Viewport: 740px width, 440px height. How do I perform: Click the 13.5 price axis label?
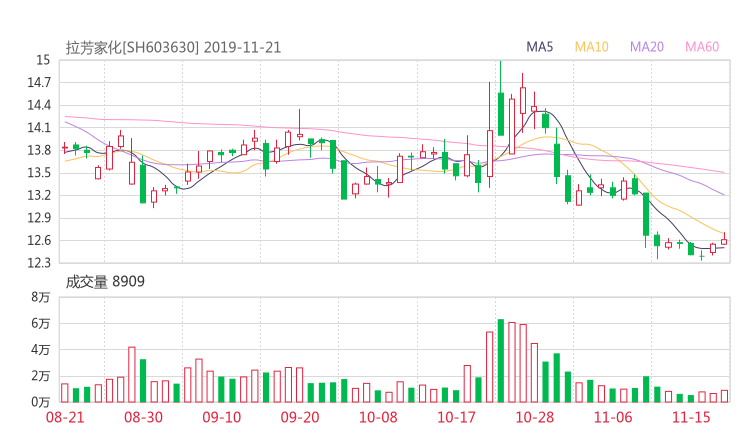[x=39, y=173]
